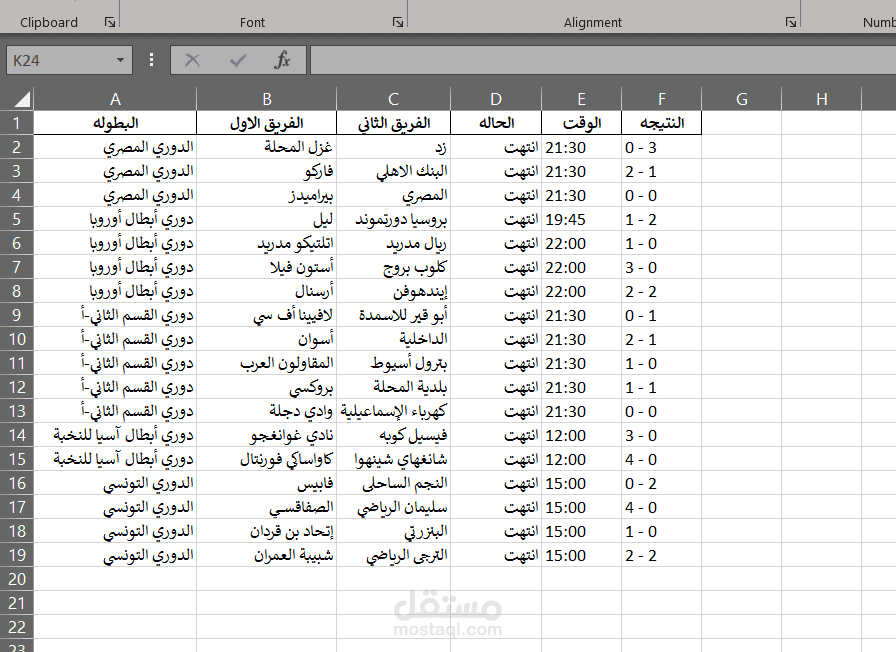This screenshot has width=896, height=652.
Task: Click the Cancel (X) icon beside formula bar
Action: coord(192,59)
